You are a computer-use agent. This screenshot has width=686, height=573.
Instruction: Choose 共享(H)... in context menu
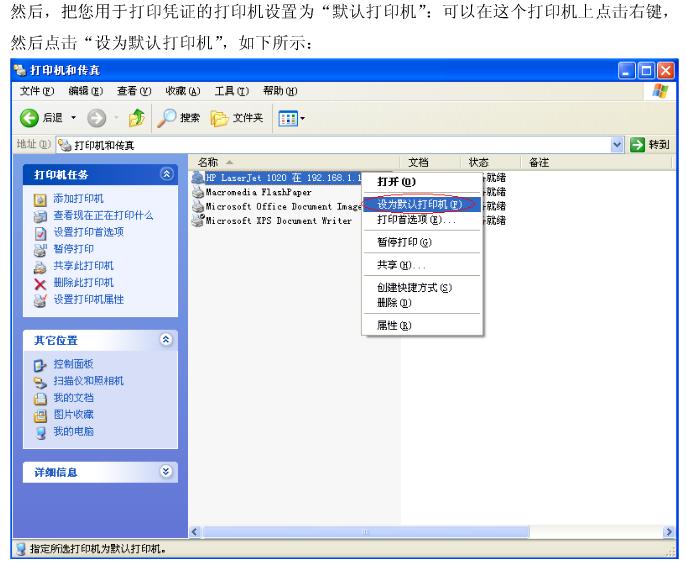click(x=422, y=265)
